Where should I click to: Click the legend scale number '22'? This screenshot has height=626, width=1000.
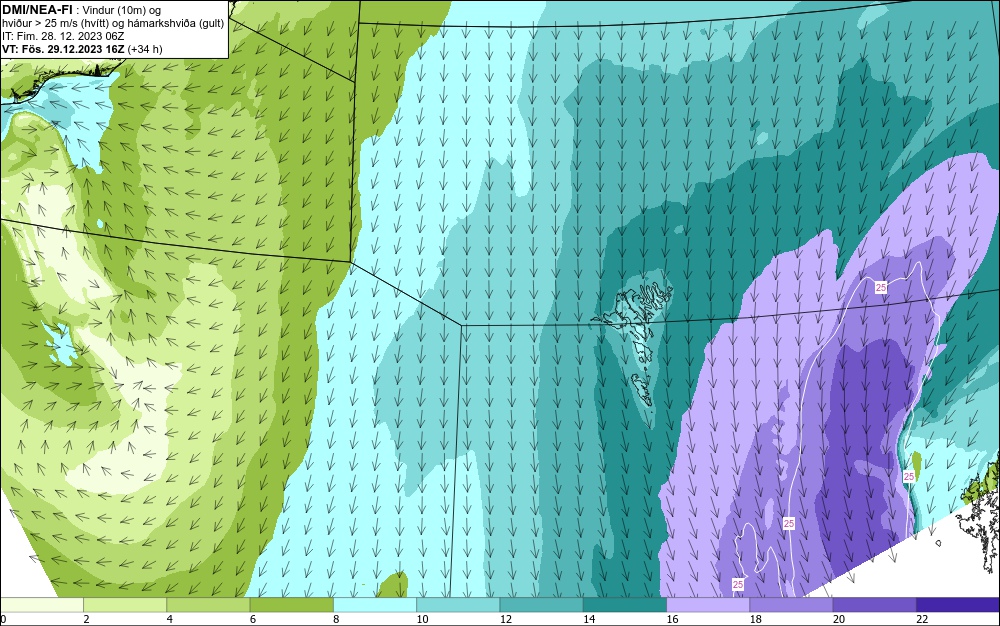pyautogui.click(x=922, y=619)
